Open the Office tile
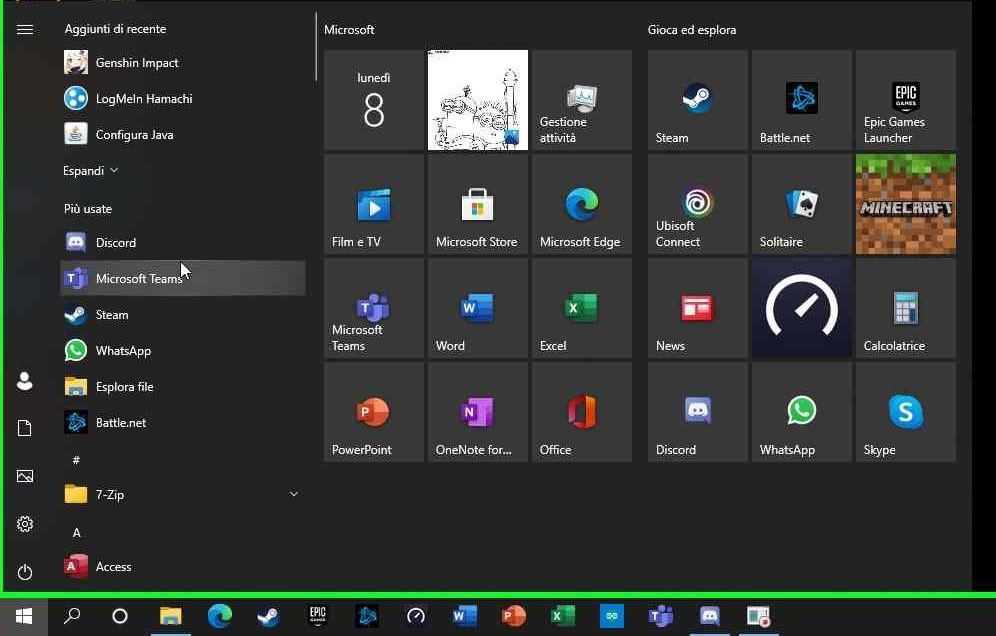Screen dimensions: 996x636 (x=582, y=412)
